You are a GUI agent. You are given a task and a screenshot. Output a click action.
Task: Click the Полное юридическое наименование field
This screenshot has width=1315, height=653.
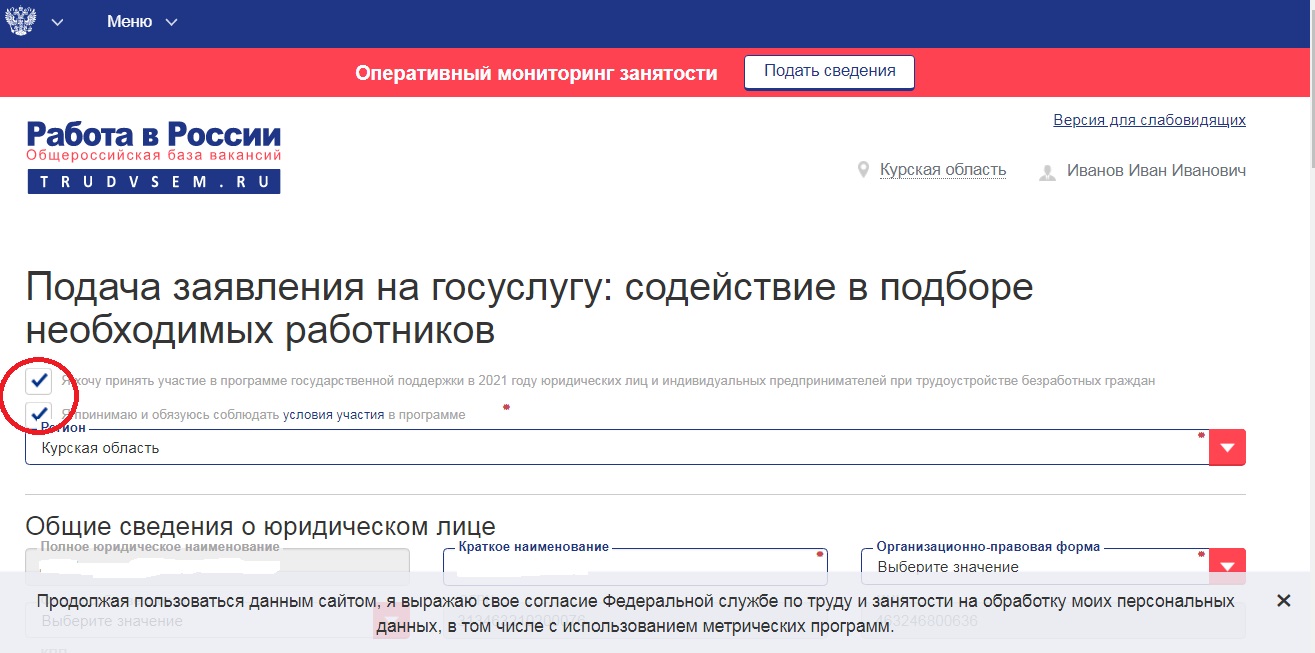coord(217,566)
